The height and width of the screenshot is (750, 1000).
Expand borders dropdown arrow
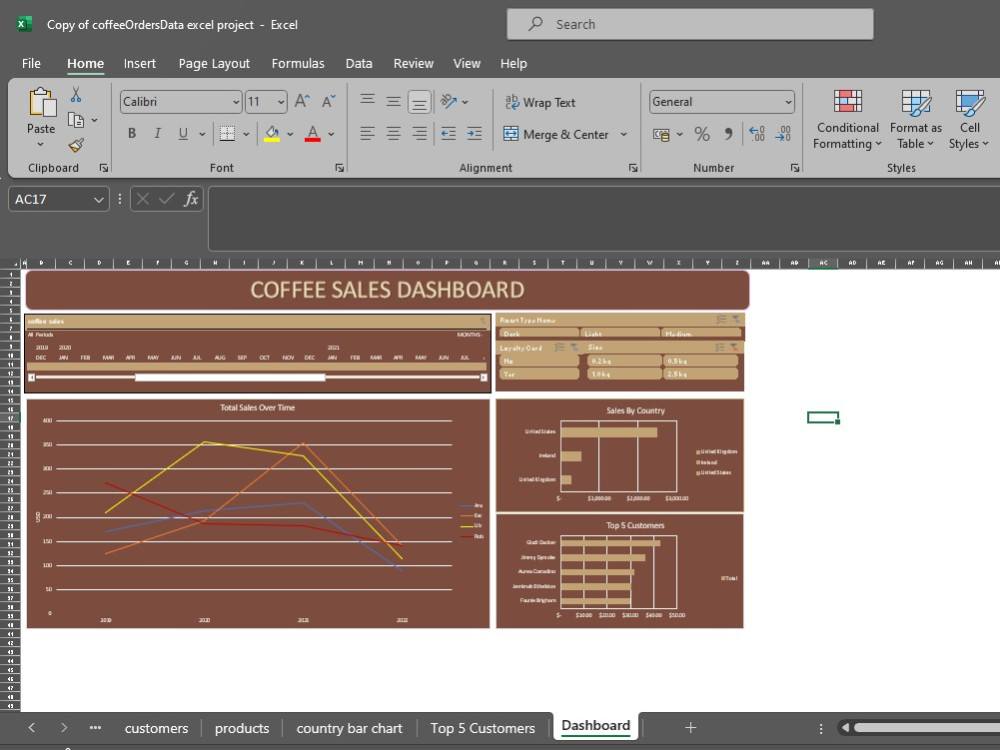coord(246,135)
